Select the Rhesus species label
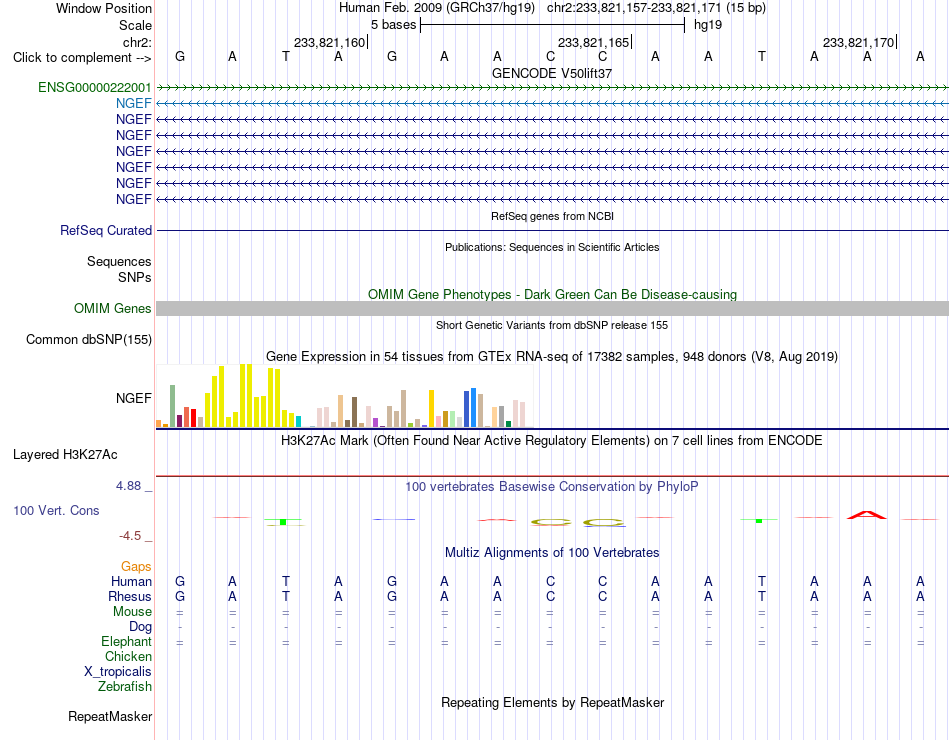 [130, 596]
